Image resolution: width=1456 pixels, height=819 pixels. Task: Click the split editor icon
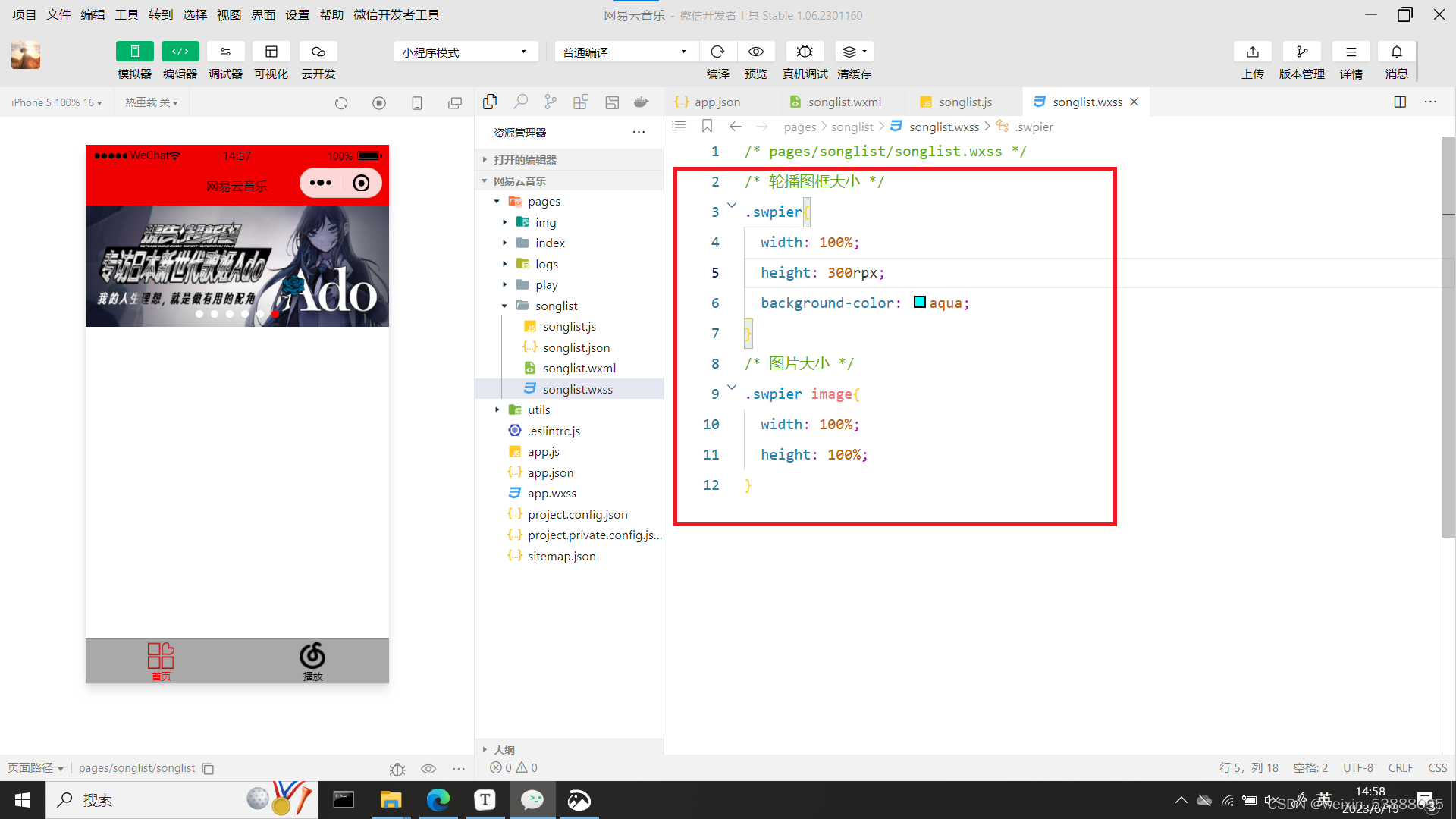(1400, 102)
